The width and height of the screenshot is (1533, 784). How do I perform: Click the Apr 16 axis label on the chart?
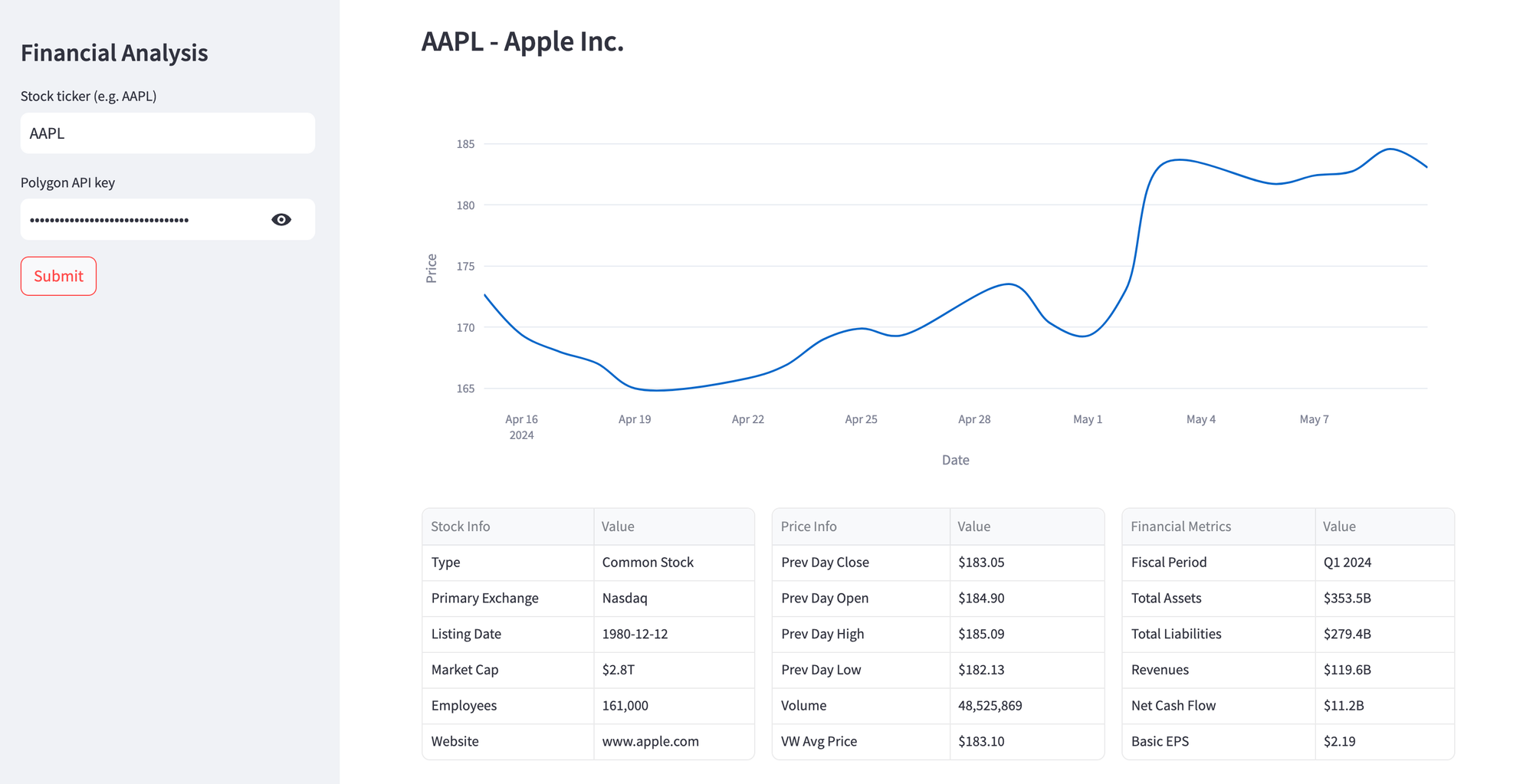coord(522,419)
